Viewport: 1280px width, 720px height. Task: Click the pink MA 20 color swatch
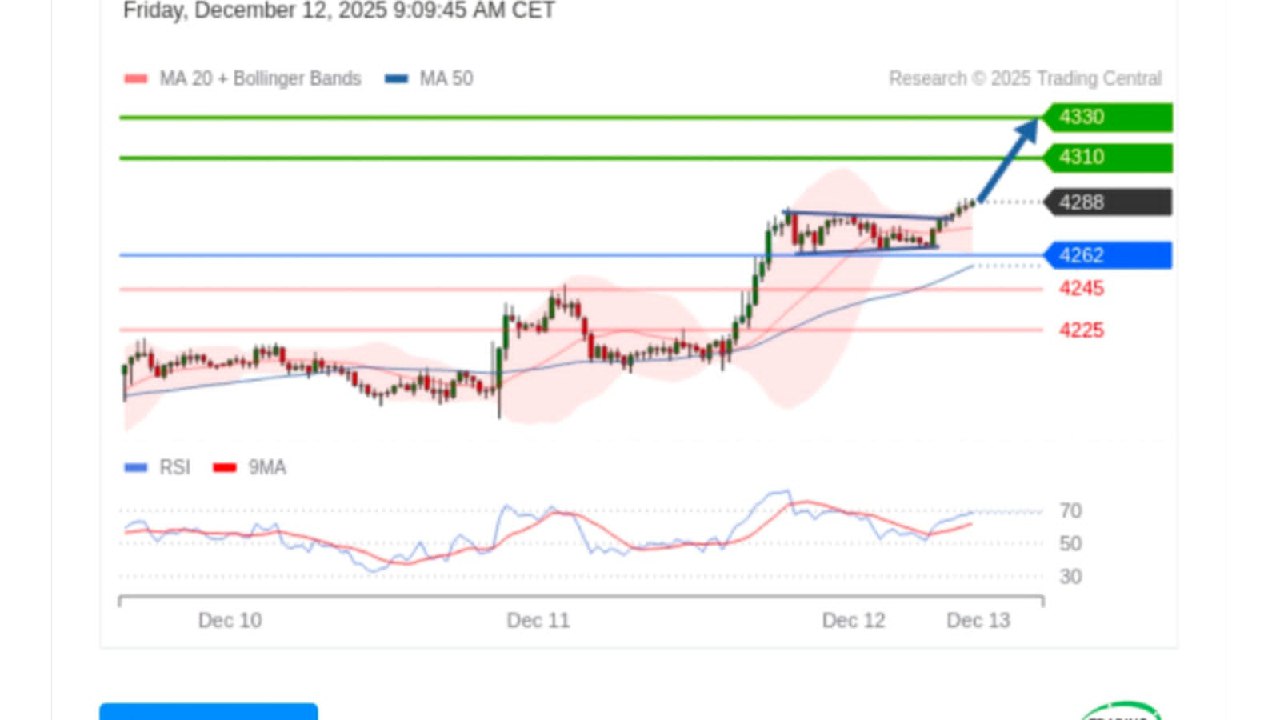click(x=135, y=79)
